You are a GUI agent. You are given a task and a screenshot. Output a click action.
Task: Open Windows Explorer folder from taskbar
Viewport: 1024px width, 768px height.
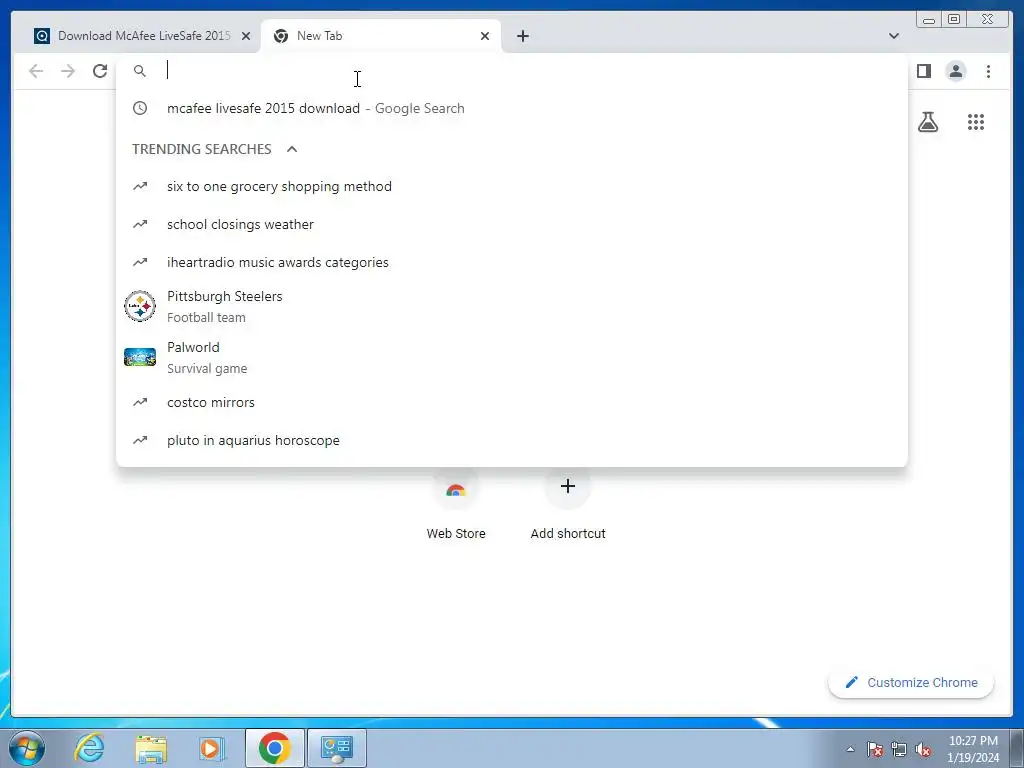point(151,748)
